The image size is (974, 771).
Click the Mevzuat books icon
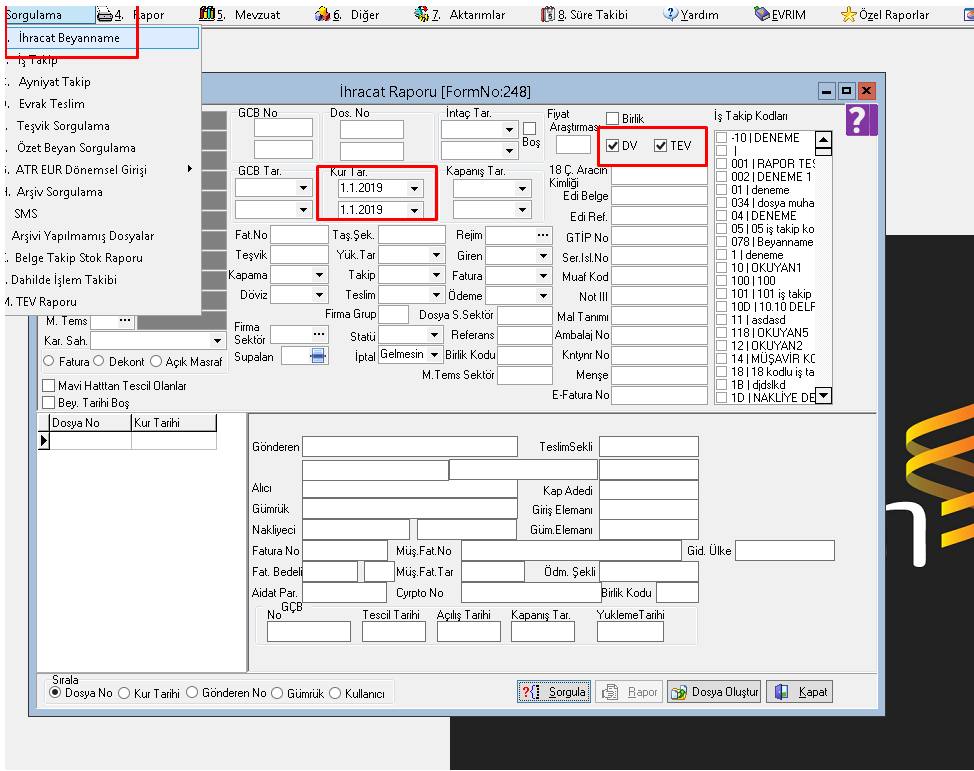pos(207,14)
